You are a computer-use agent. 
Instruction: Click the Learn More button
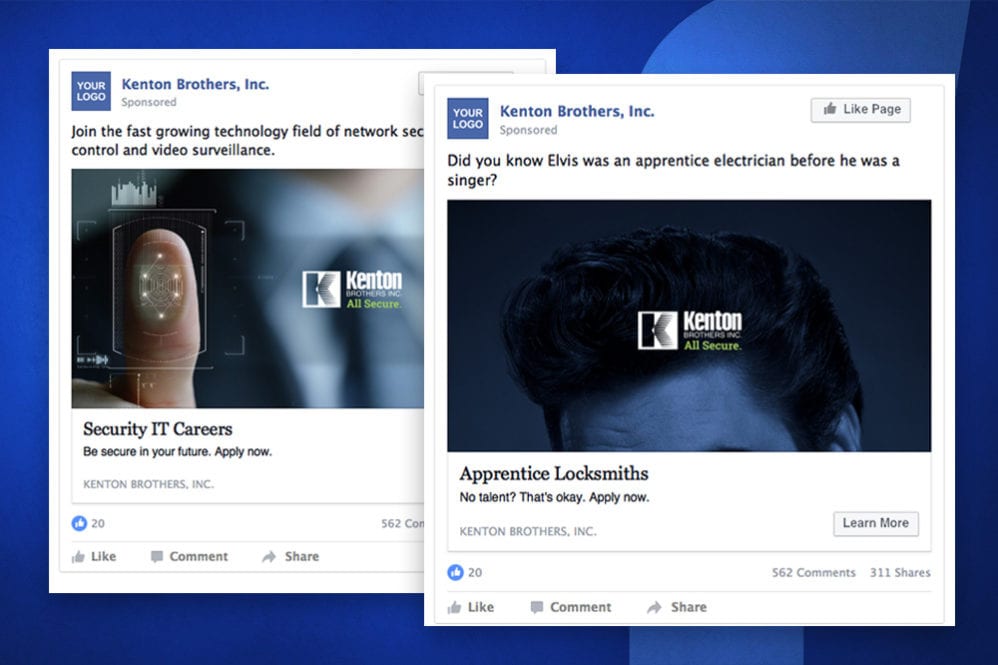coord(876,523)
